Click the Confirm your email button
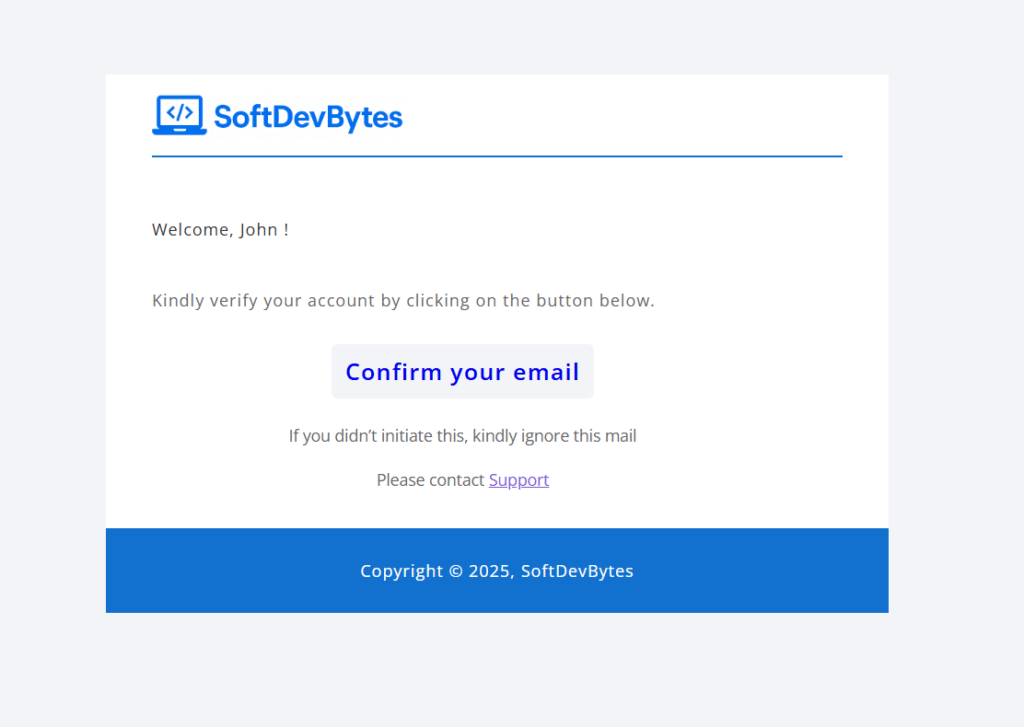This screenshot has width=1024, height=727. tap(462, 372)
